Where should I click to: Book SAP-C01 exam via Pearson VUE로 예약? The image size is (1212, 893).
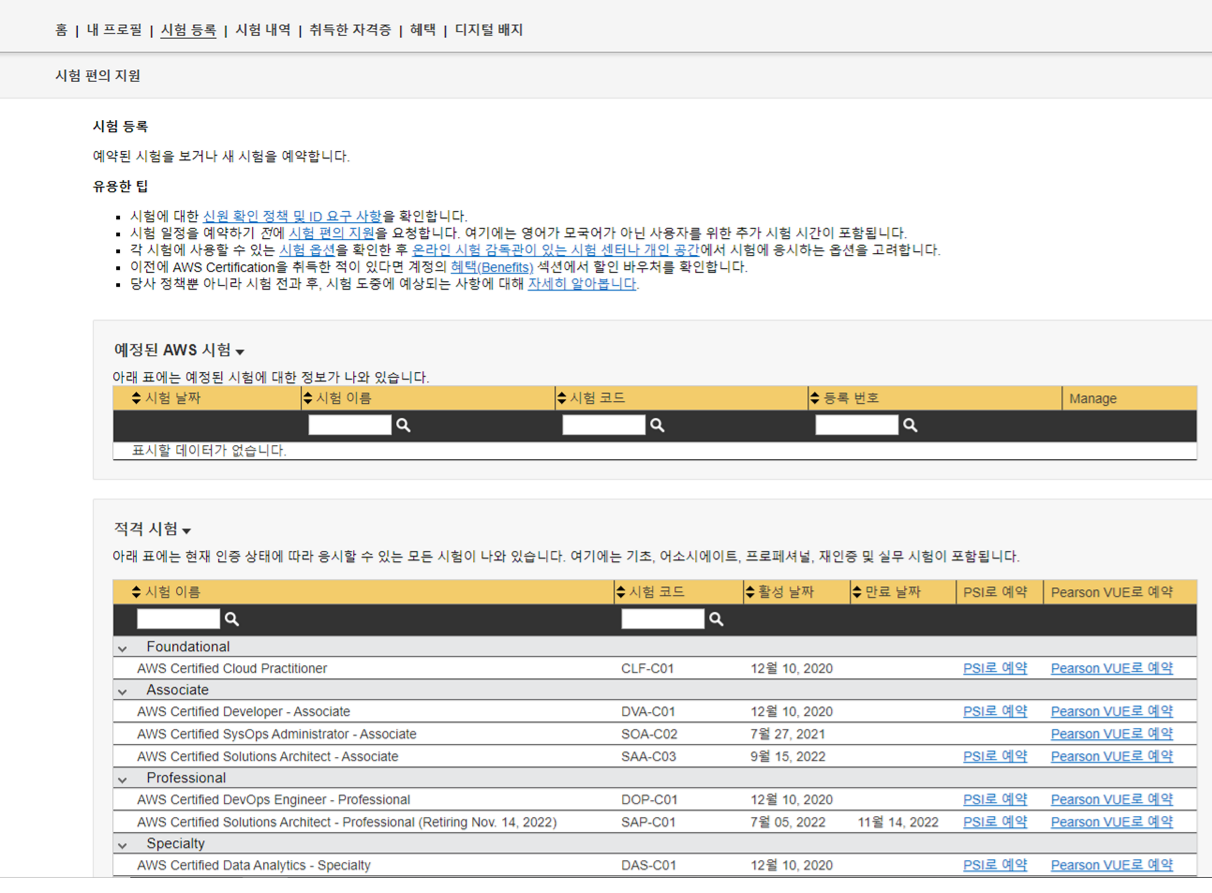(x=1112, y=822)
